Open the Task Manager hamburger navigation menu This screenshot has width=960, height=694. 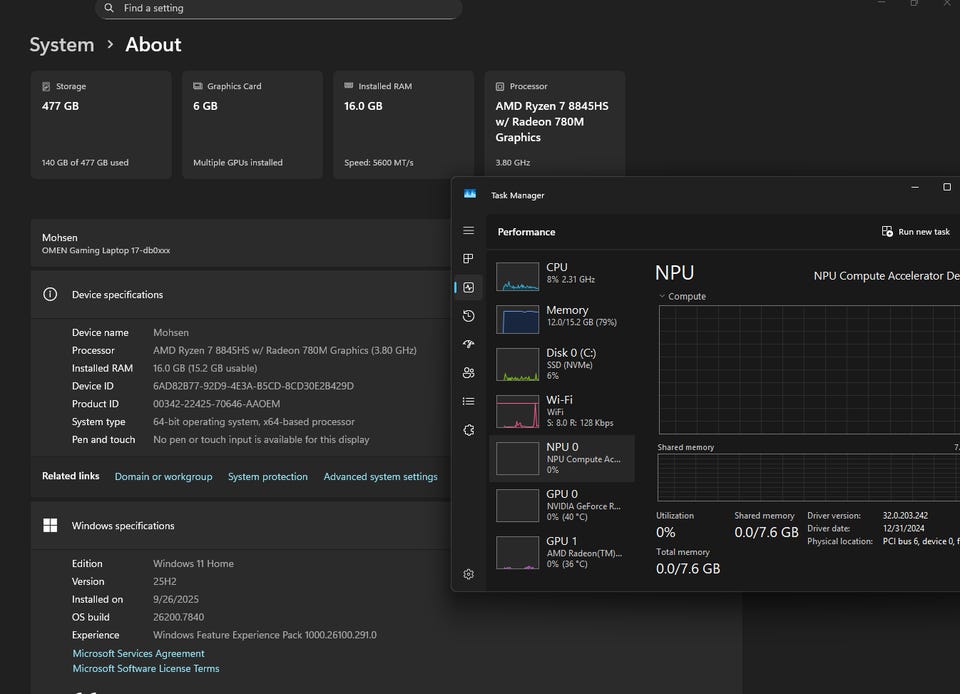click(x=468, y=231)
